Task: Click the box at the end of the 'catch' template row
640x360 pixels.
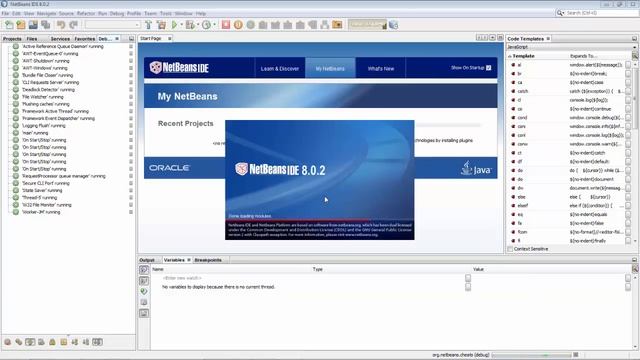Action: 628,91
